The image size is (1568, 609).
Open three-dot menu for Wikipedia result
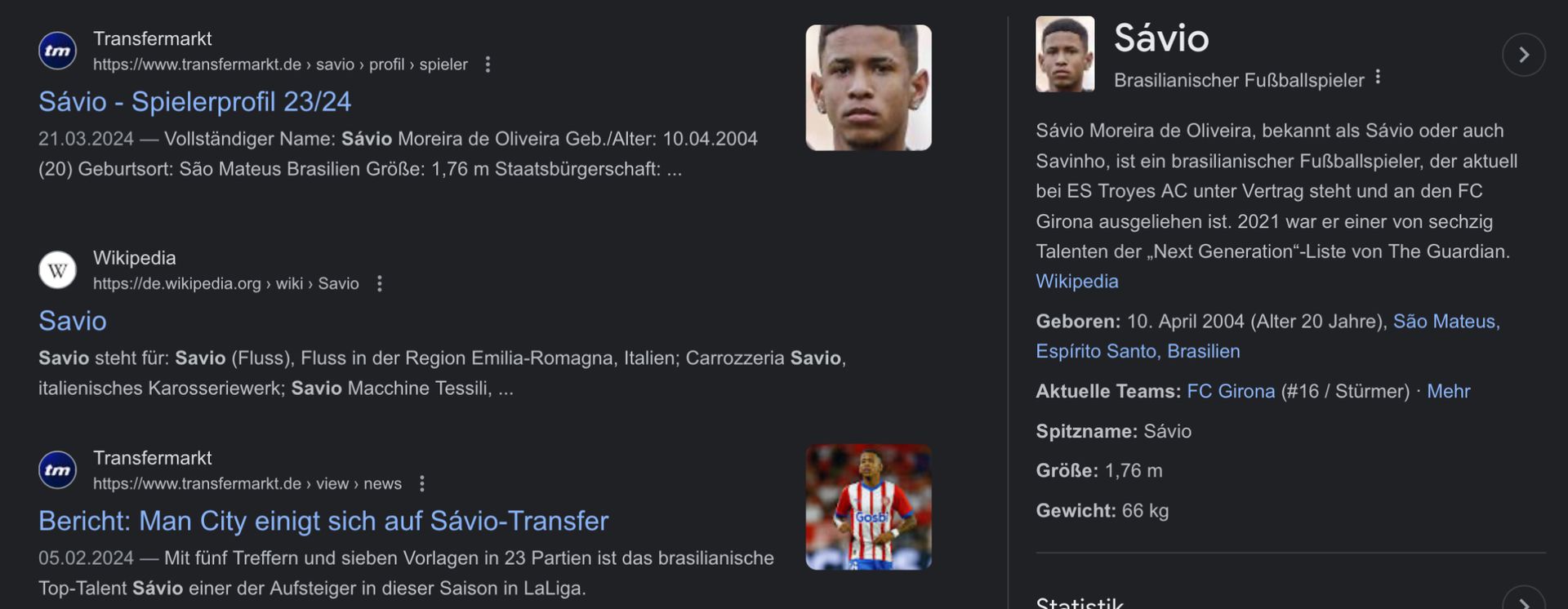pyautogui.click(x=379, y=284)
